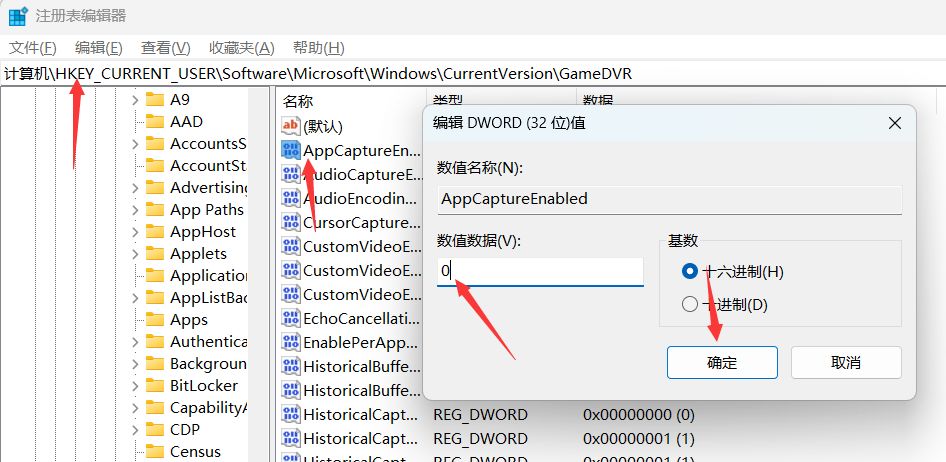This screenshot has height=462, width=946.
Task: Expand the Applets tree node
Action: tap(135, 254)
